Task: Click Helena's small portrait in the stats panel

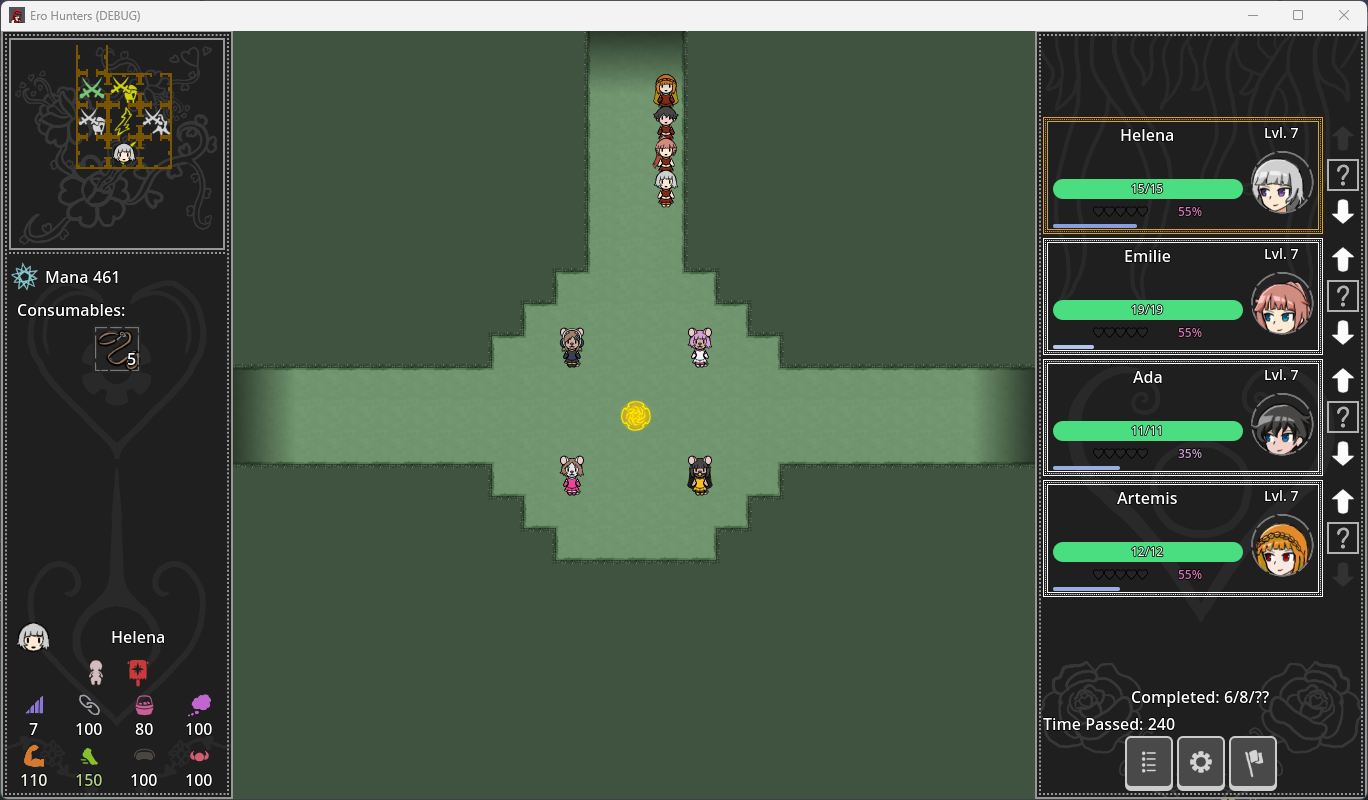Action: coord(34,637)
